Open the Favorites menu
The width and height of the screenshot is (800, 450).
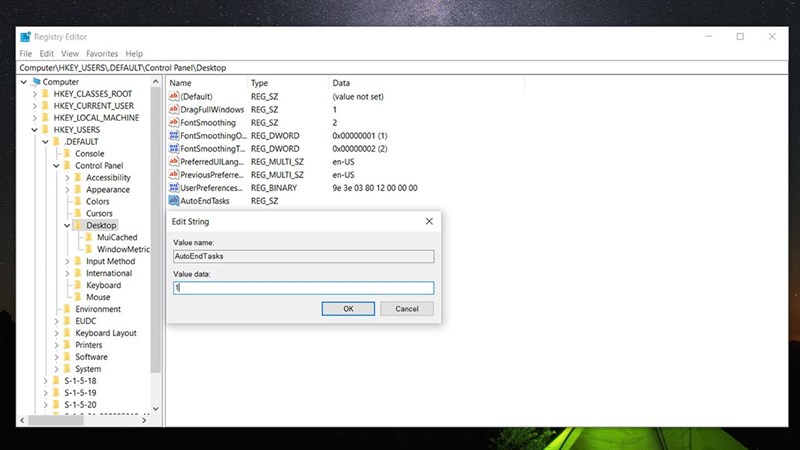coord(102,54)
